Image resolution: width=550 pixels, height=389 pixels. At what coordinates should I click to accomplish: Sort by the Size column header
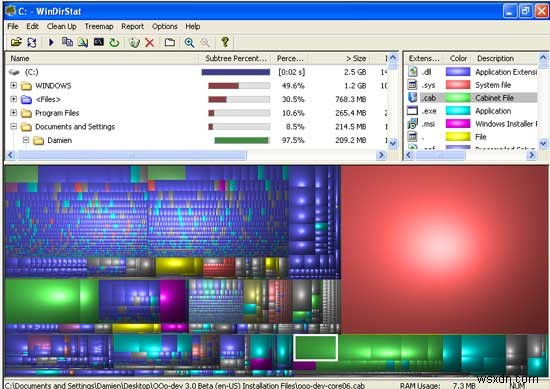coord(339,58)
